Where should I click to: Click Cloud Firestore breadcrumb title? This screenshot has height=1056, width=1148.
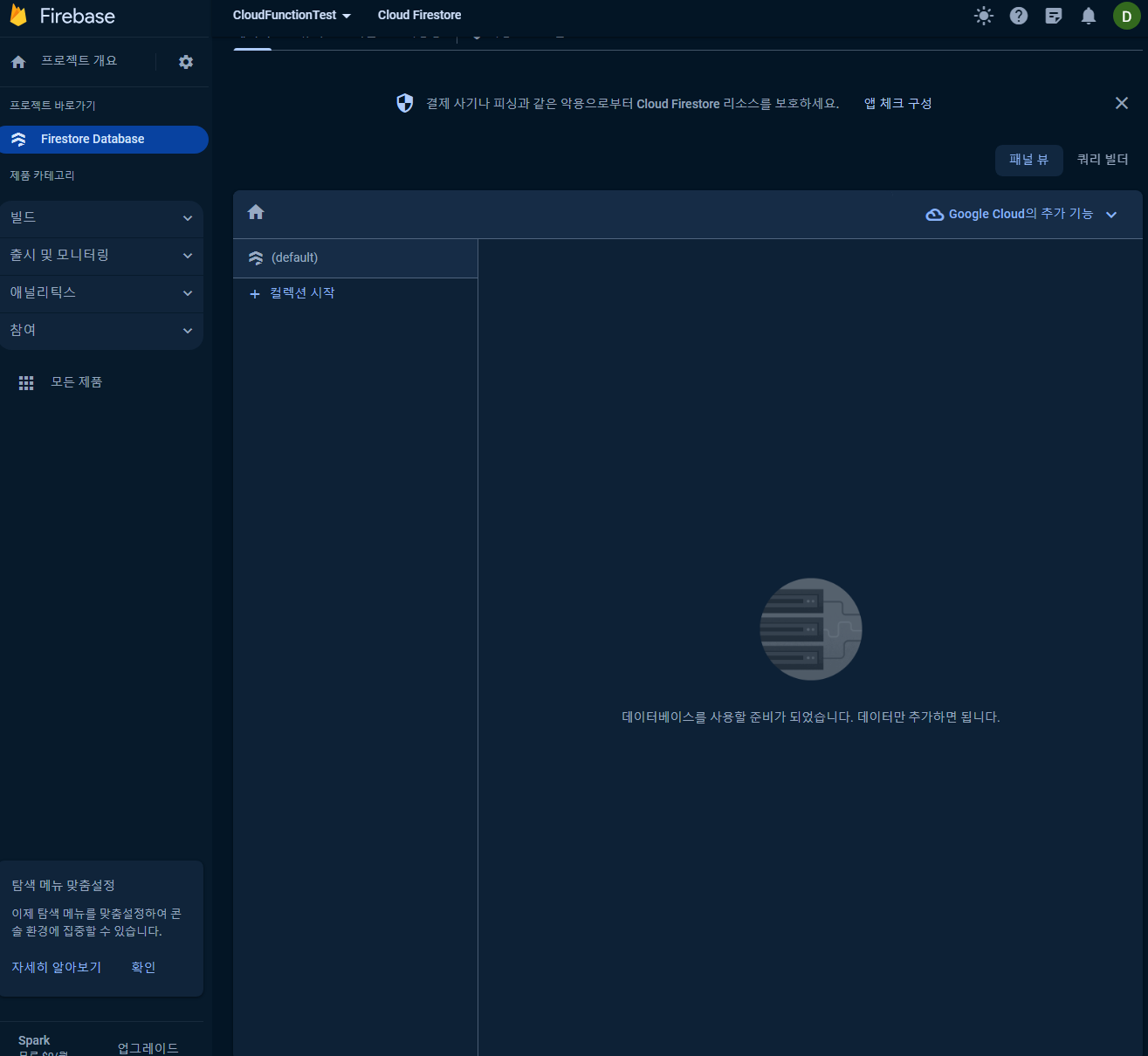tap(419, 15)
